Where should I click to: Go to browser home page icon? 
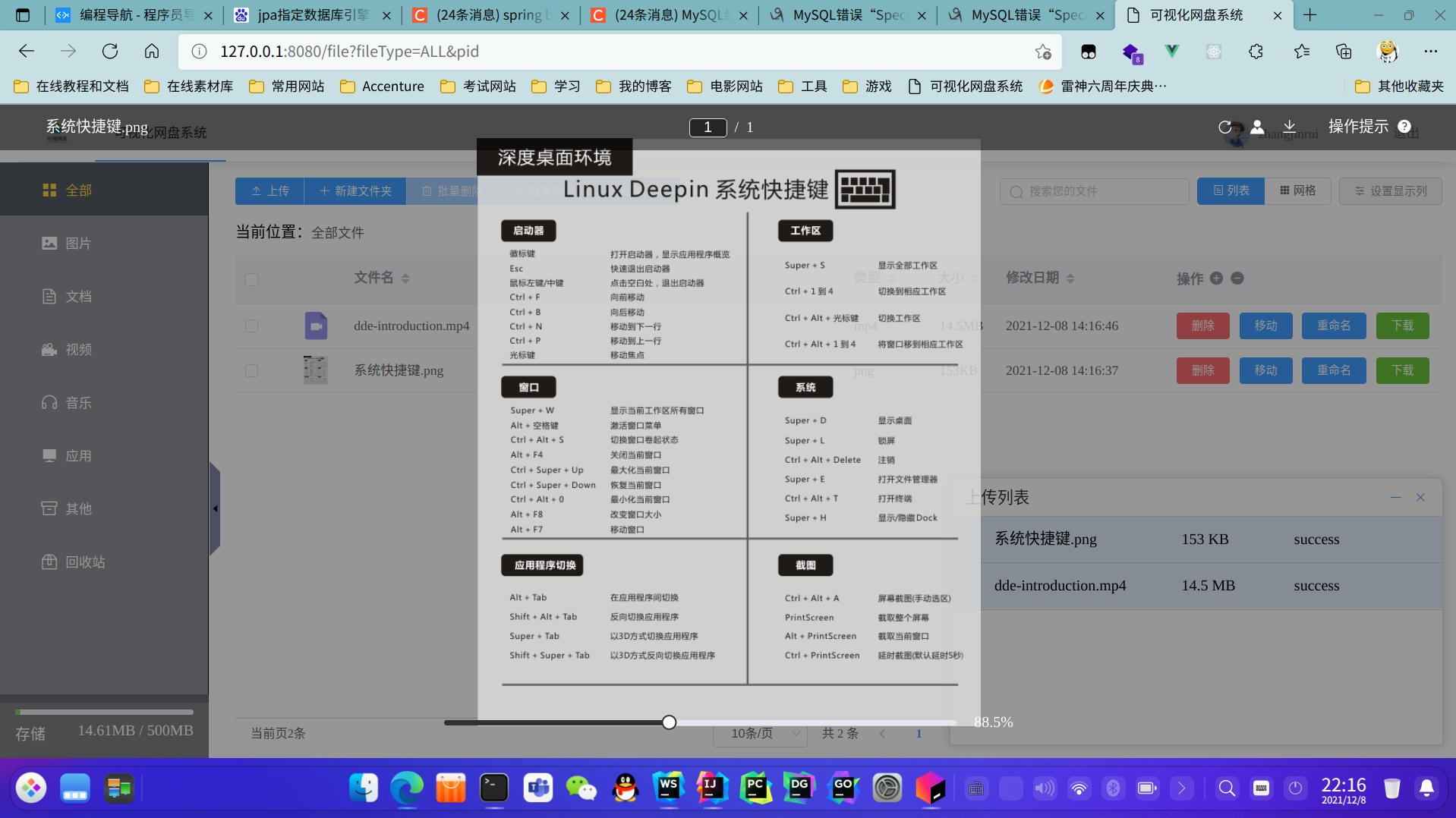(x=152, y=51)
